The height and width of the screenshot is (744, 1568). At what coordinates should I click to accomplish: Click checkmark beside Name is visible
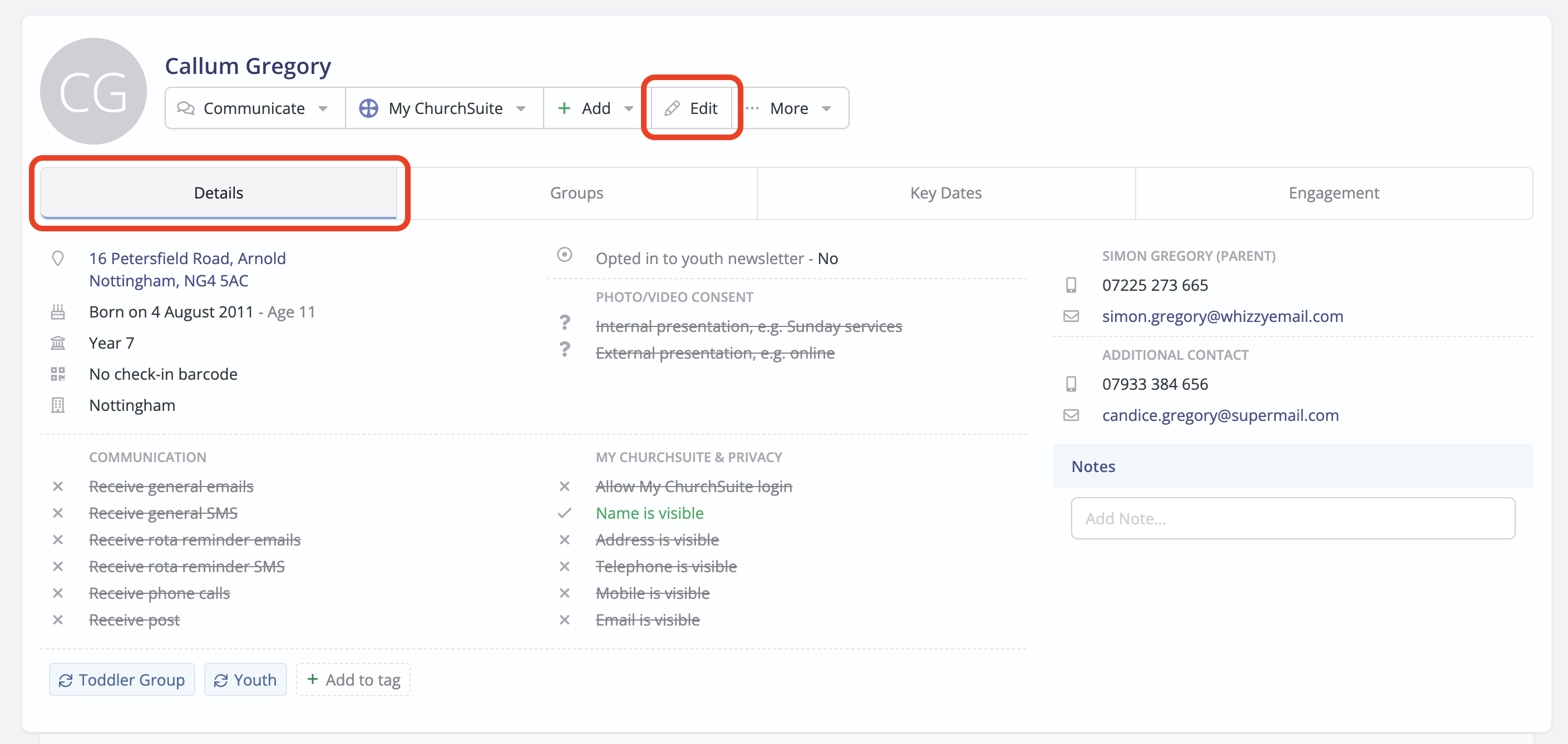pyautogui.click(x=564, y=513)
